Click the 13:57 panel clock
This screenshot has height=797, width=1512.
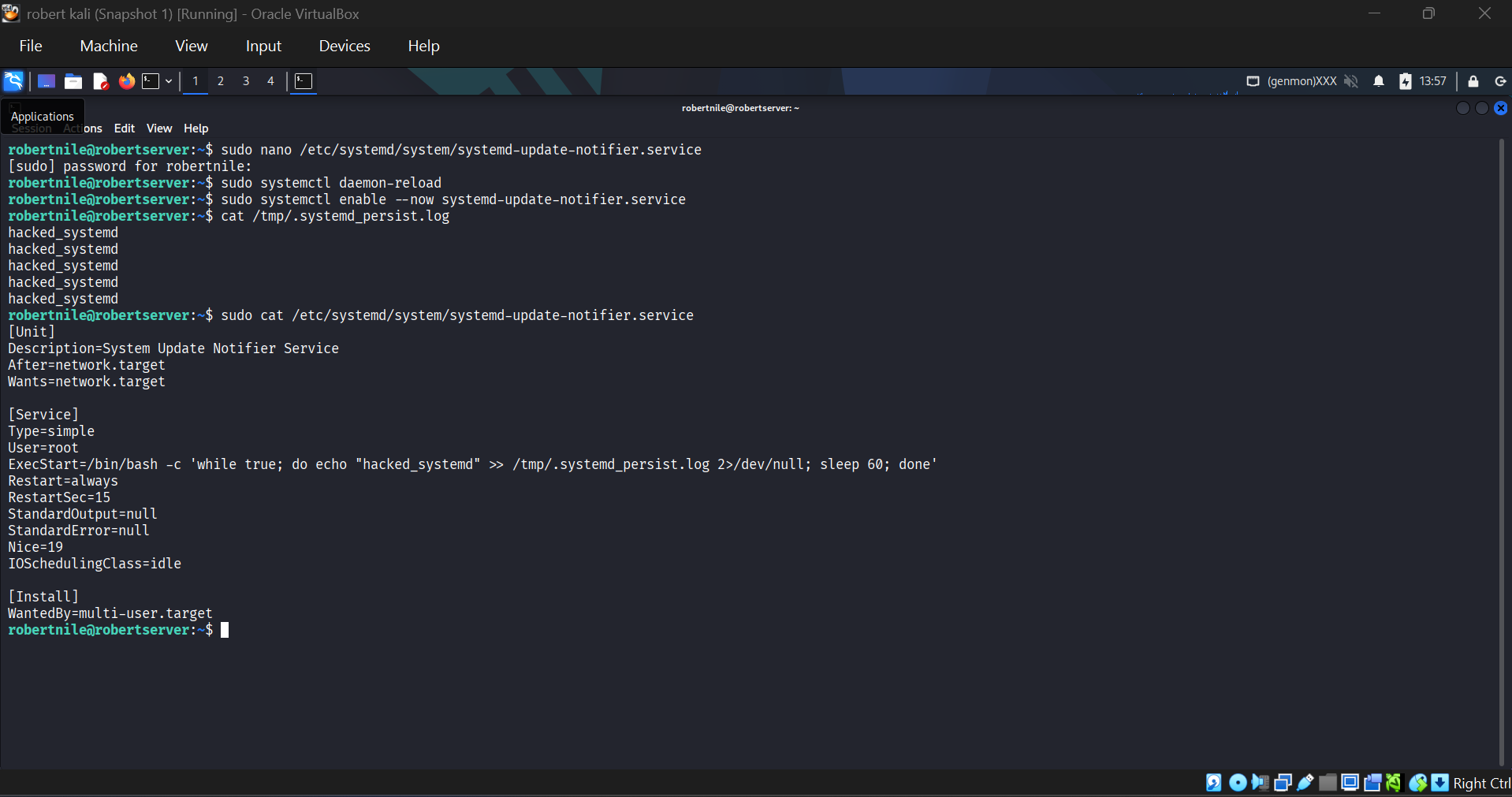tap(1432, 81)
